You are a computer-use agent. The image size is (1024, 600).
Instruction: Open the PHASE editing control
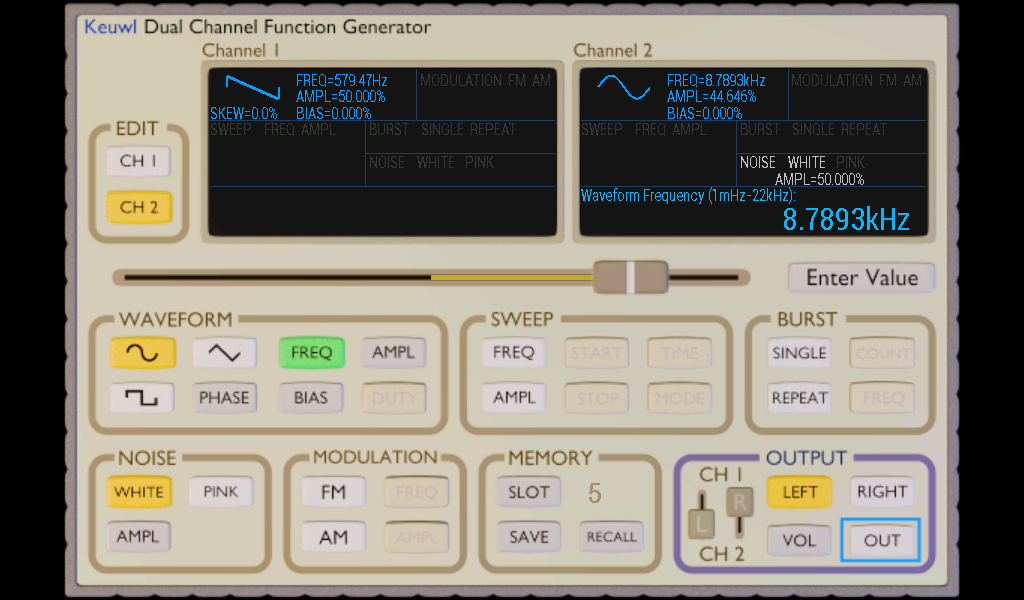pos(224,397)
